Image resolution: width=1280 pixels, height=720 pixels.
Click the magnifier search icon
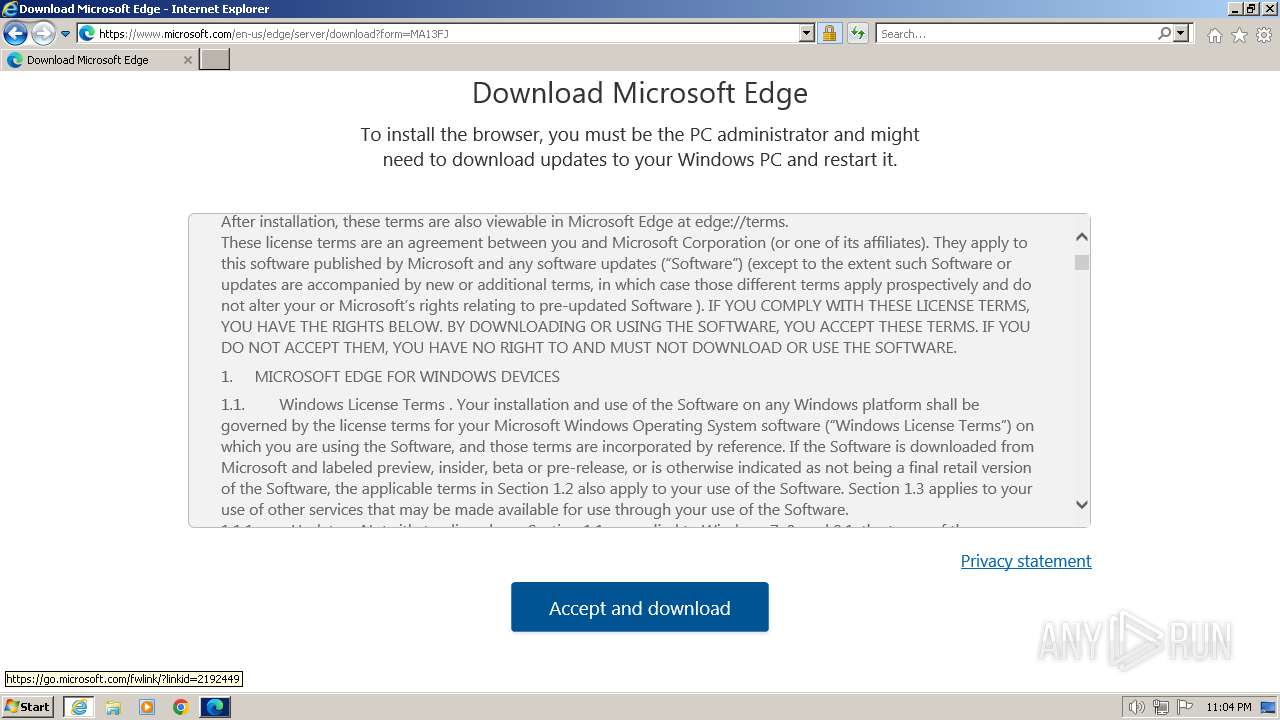(1164, 34)
